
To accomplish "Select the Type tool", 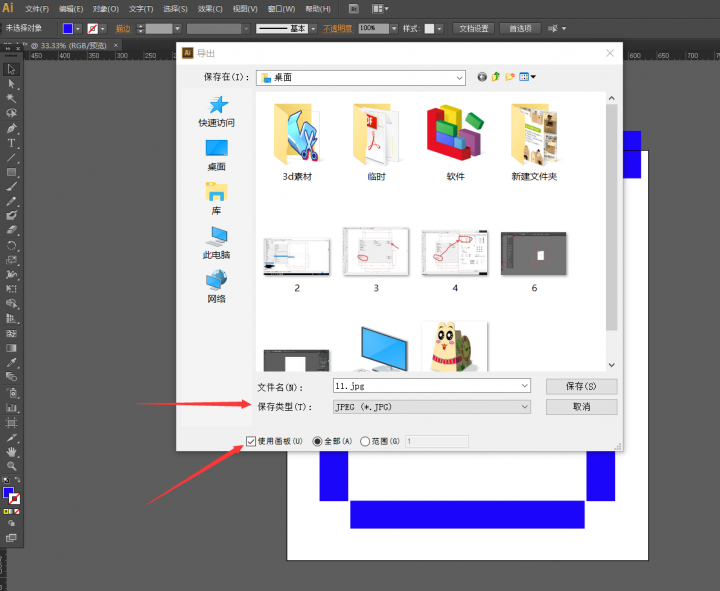I will 12,143.
